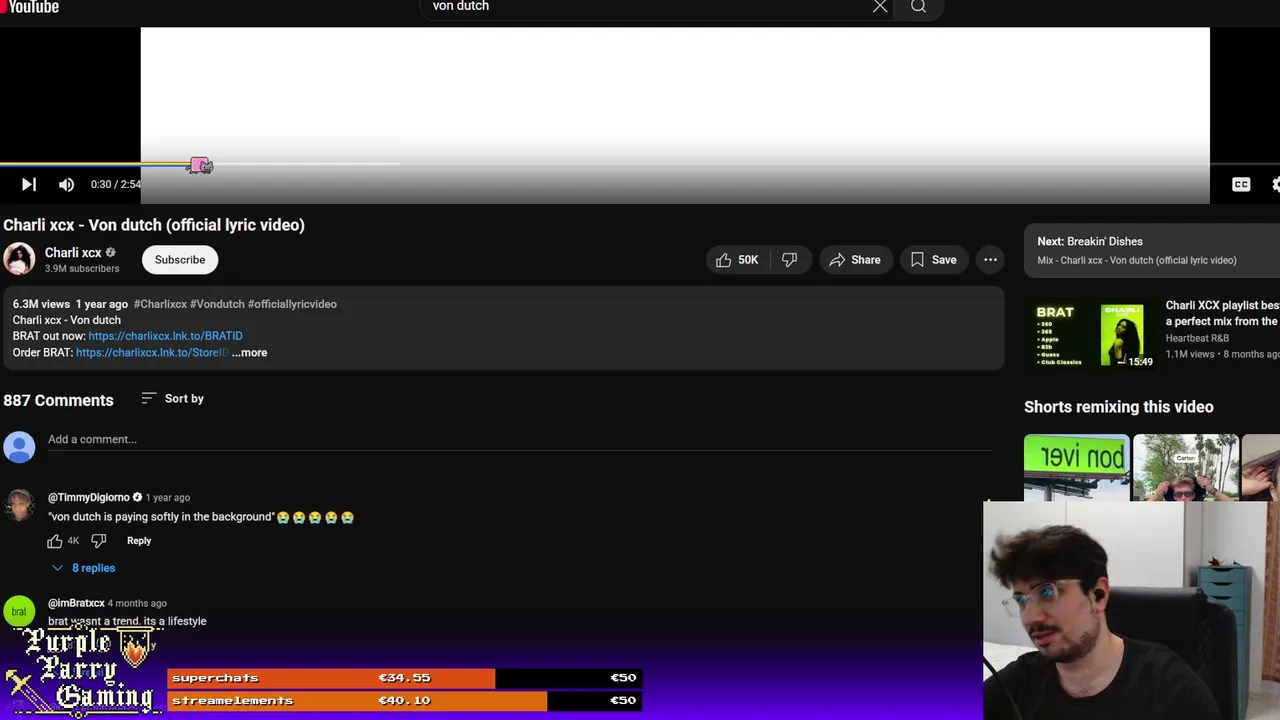The image size is (1280, 720).
Task: Open the three-dot more actions menu
Action: click(990, 260)
